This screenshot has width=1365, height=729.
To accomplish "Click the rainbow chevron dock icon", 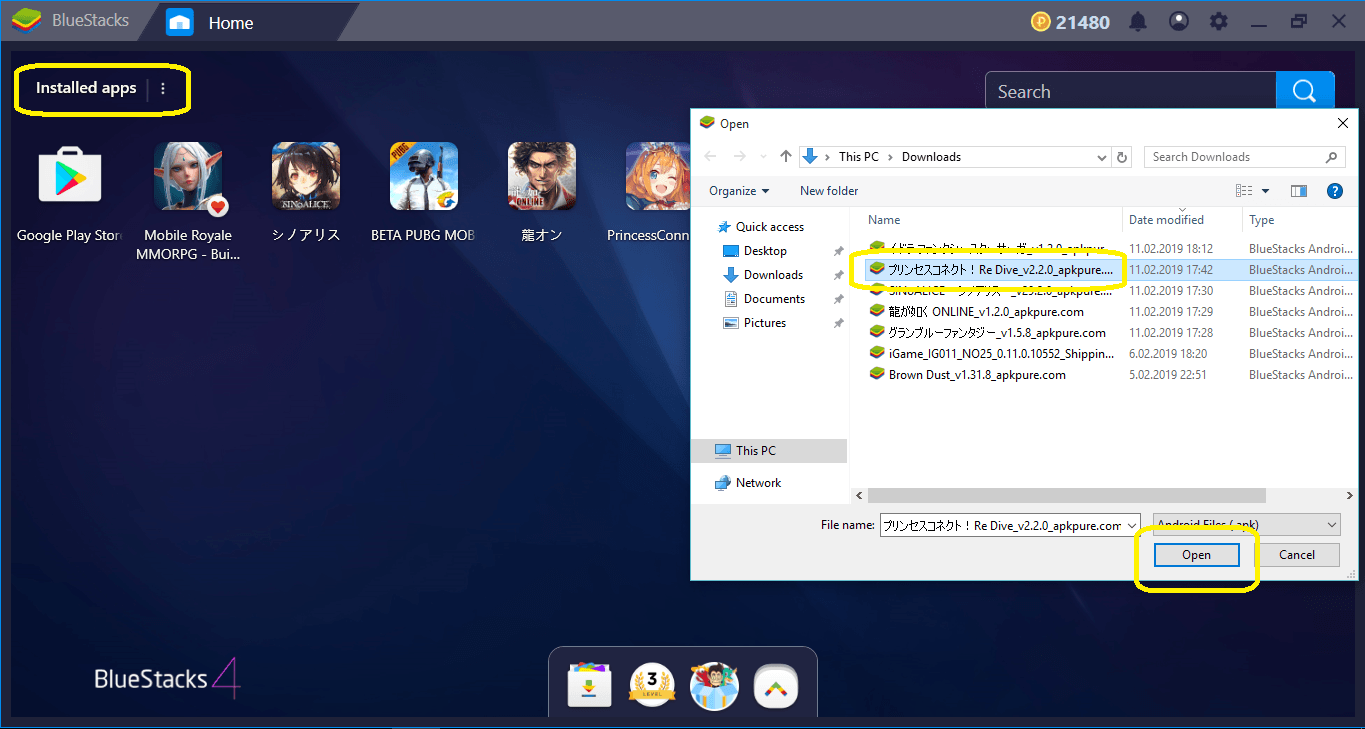I will pos(776,684).
